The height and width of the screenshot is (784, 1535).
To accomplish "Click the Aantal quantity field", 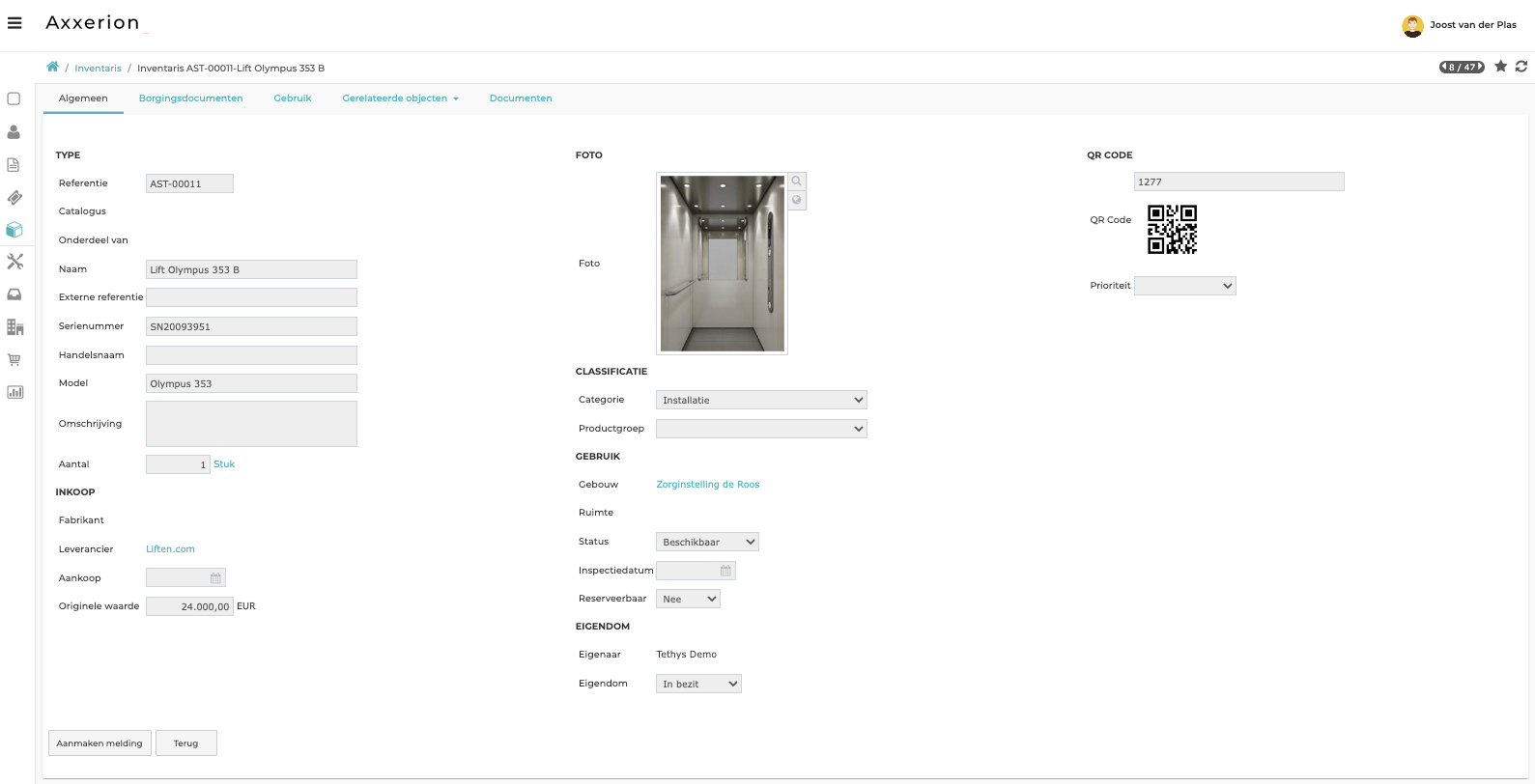I will tap(178, 464).
